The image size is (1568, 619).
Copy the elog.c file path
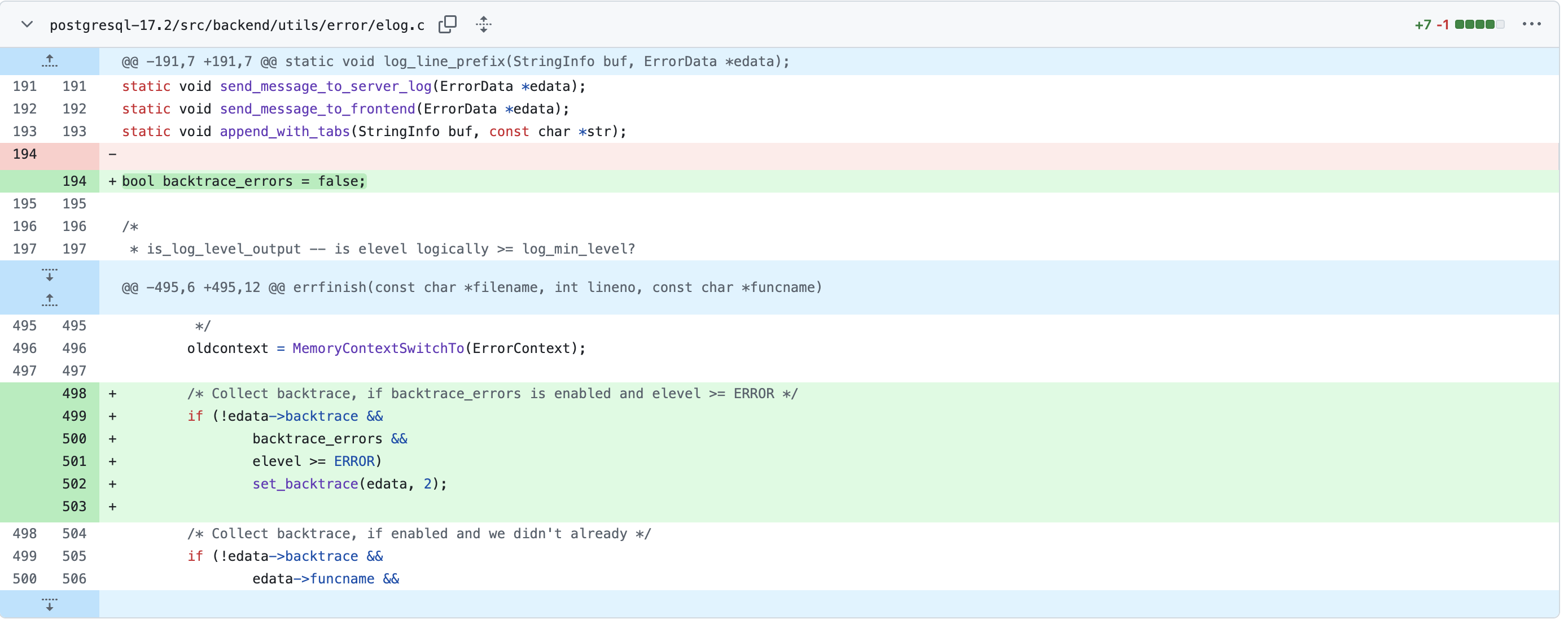pyautogui.click(x=448, y=24)
